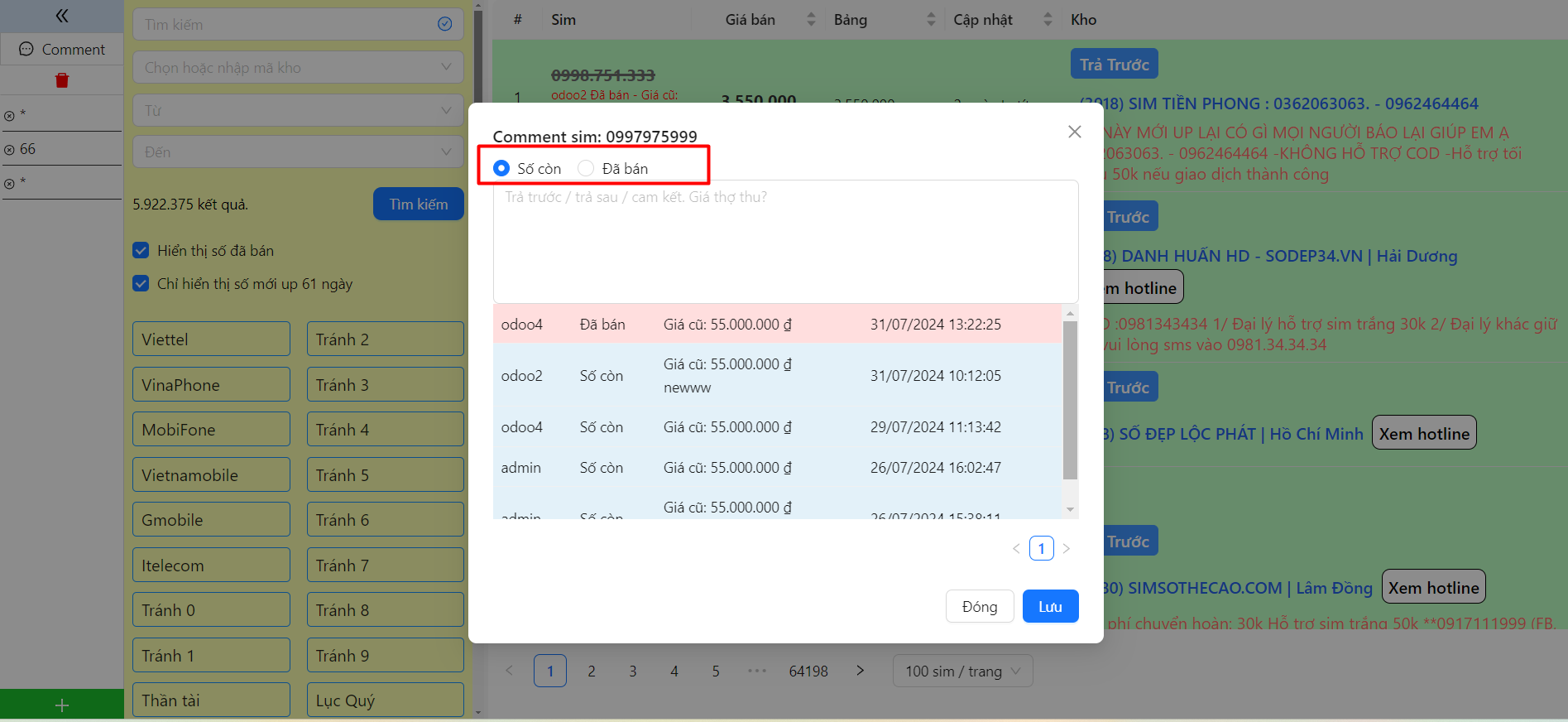The height and width of the screenshot is (722, 1568).
Task: Select the Lục Quý filter
Action: click(x=385, y=700)
